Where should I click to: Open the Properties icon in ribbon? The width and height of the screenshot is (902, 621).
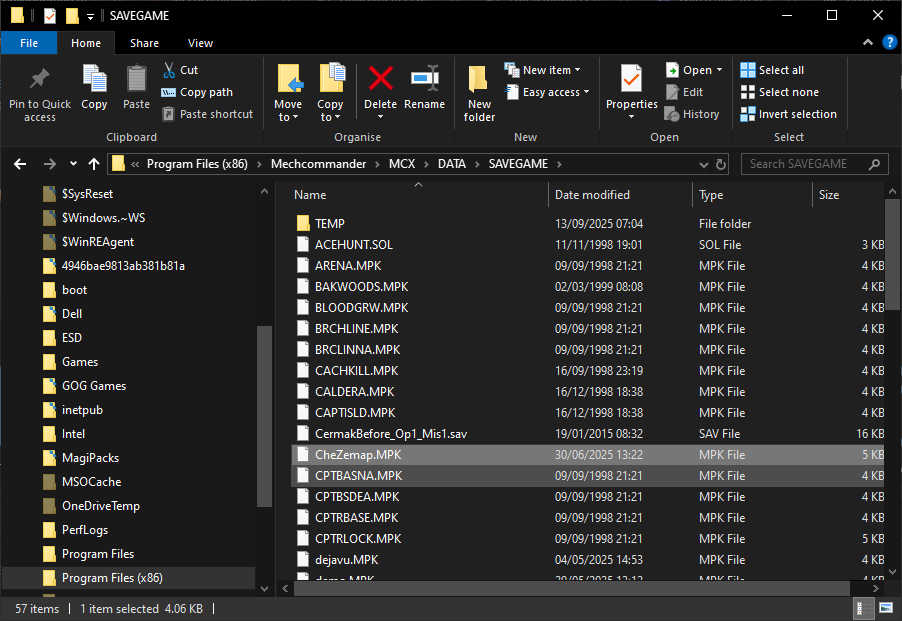point(631,80)
